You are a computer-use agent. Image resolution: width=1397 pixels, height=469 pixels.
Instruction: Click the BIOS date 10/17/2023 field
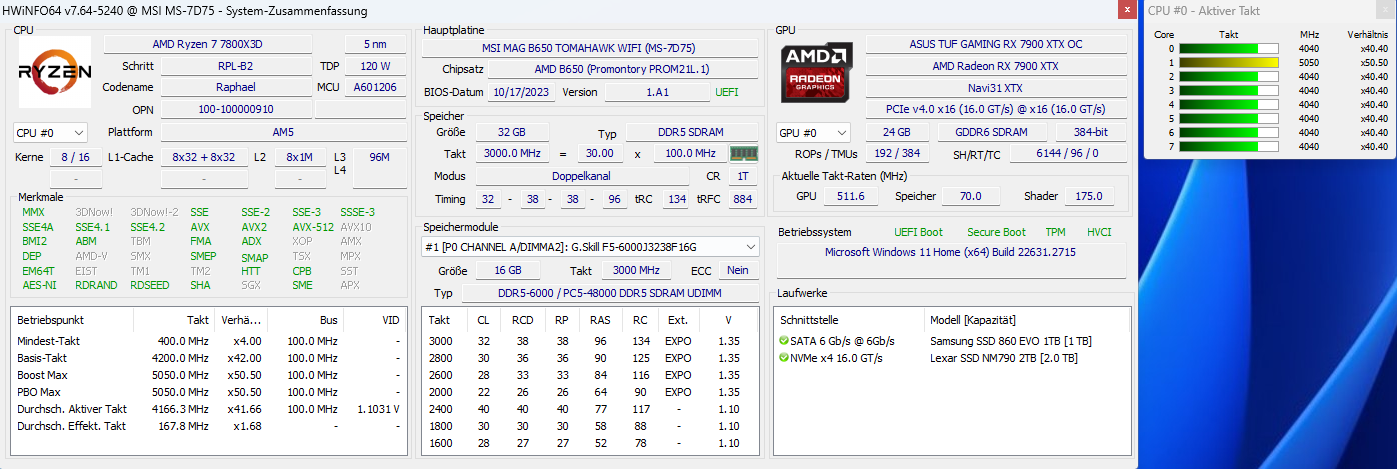521,92
